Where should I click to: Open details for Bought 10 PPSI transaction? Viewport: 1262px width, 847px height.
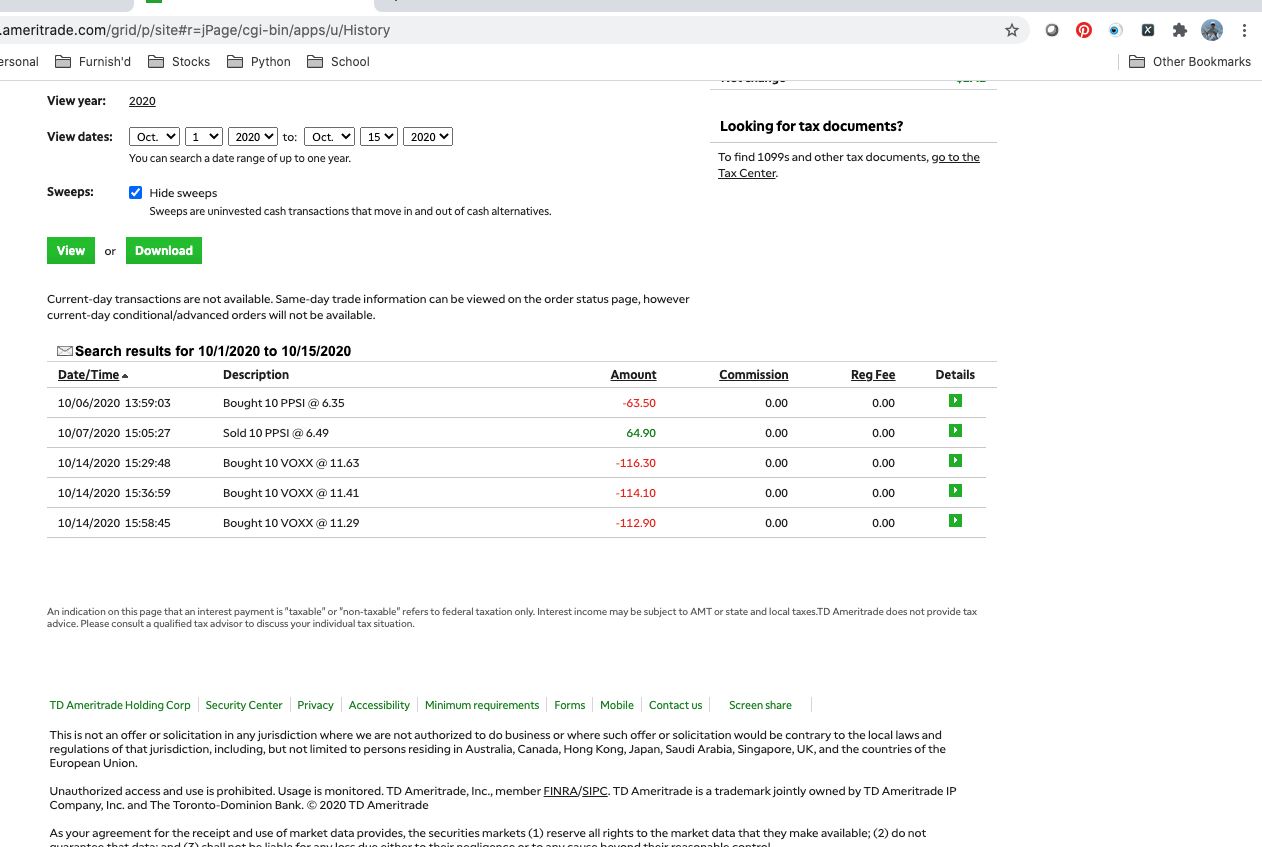[955, 401]
